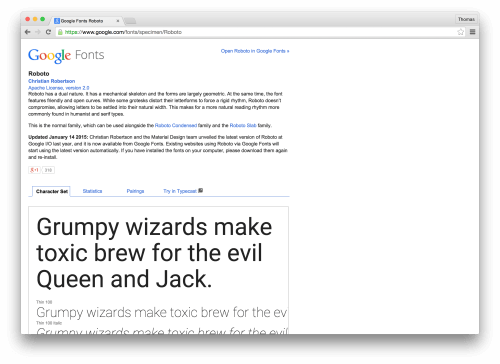Open Roboto in Google Fonts link

click(255, 51)
